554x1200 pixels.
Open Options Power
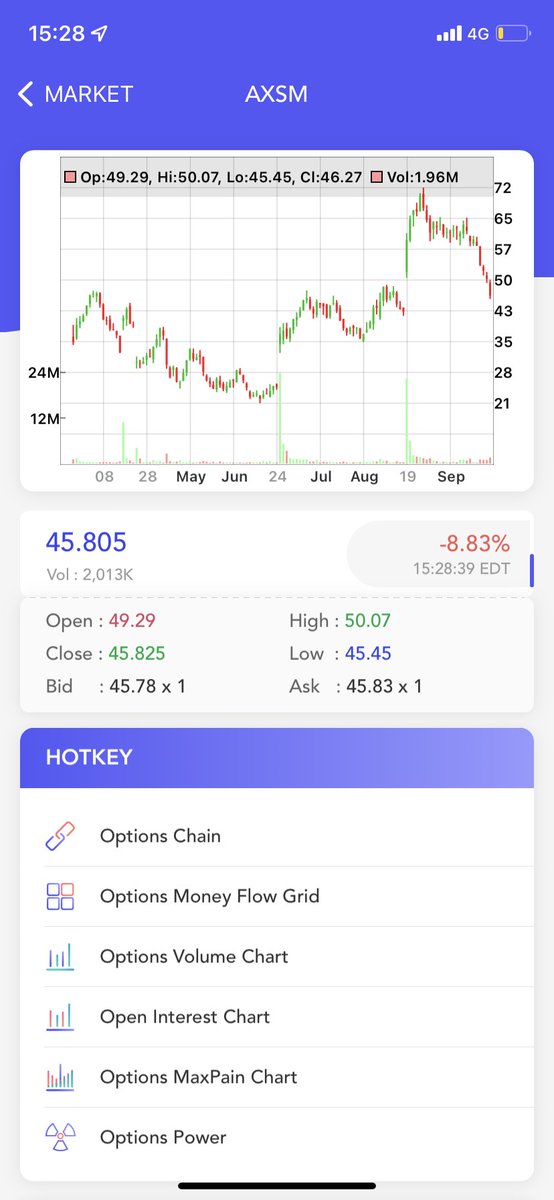pyautogui.click(x=277, y=1137)
